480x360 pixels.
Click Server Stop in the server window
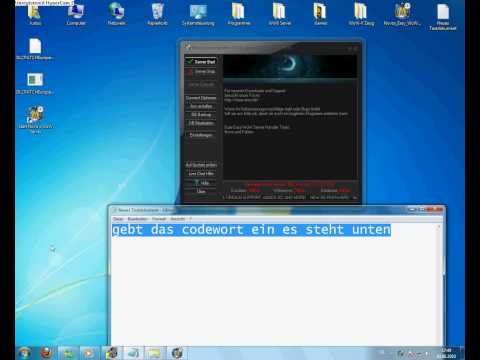click(x=201, y=72)
